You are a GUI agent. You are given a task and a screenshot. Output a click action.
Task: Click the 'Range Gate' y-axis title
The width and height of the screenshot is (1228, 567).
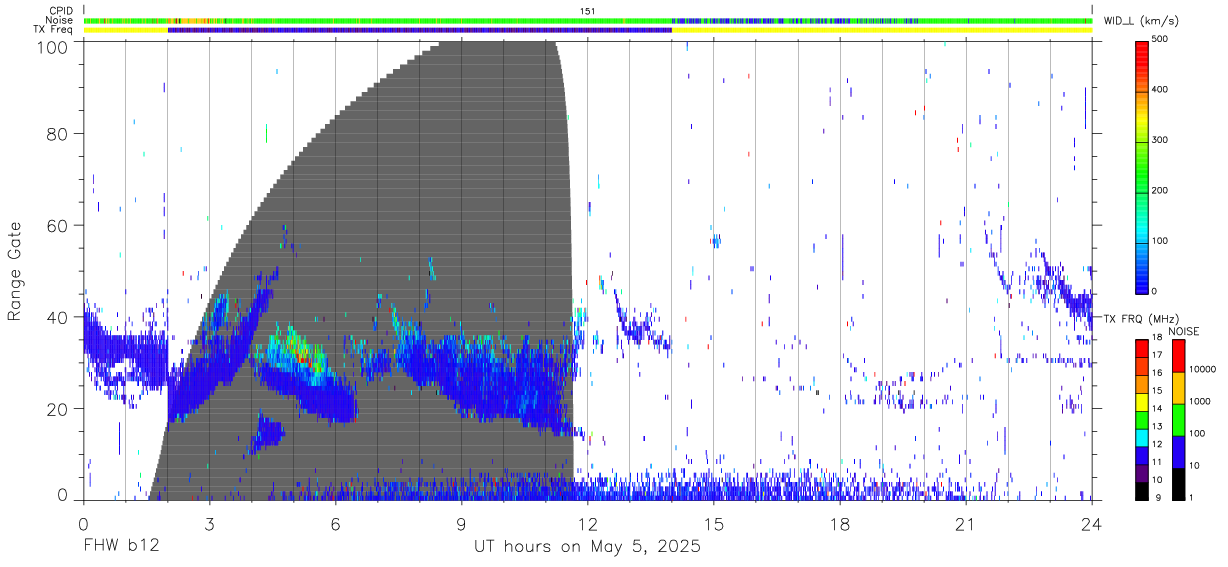pos(16,270)
